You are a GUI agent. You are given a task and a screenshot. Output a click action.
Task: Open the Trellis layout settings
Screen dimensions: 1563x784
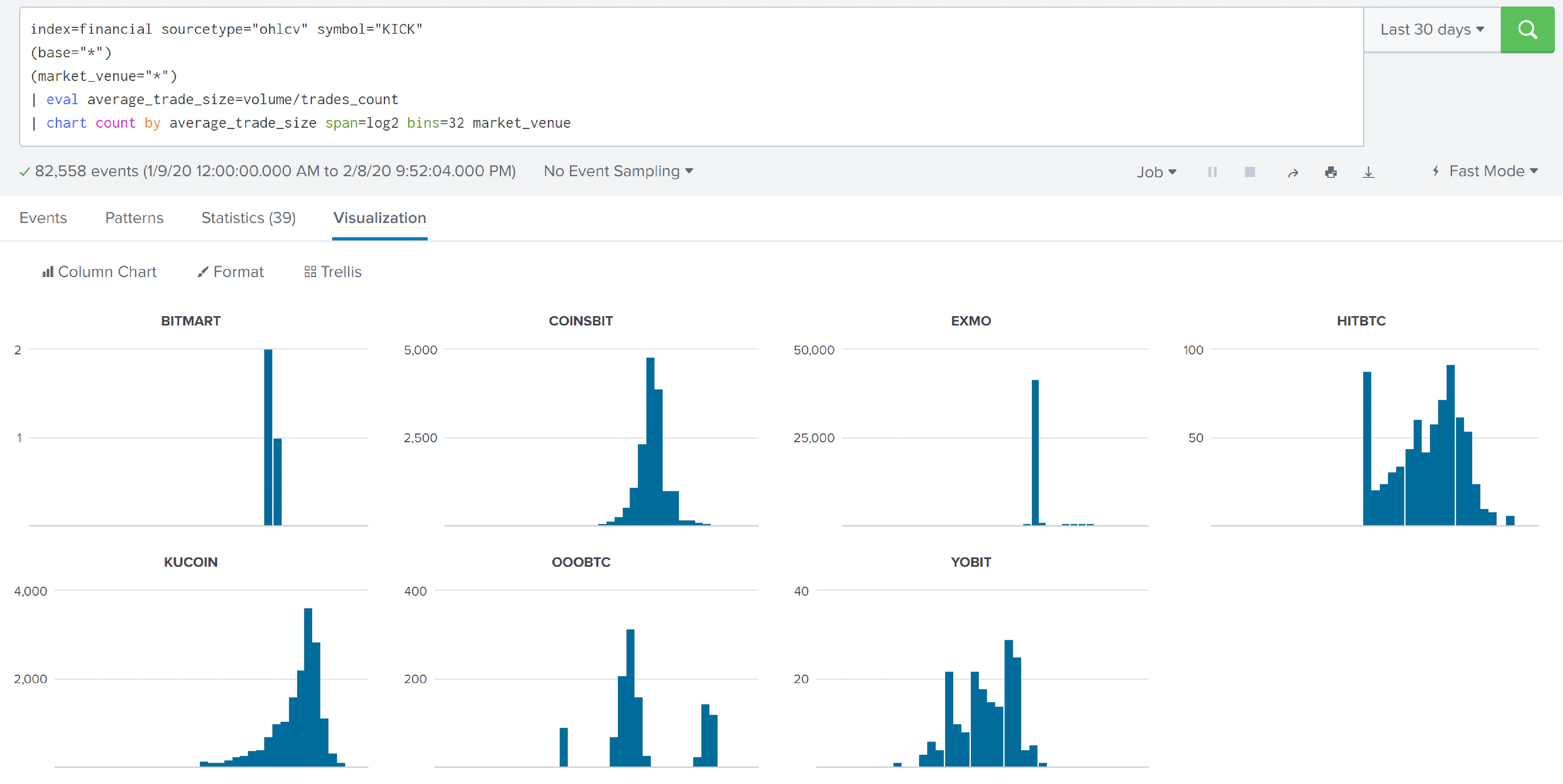(x=333, y=272)
